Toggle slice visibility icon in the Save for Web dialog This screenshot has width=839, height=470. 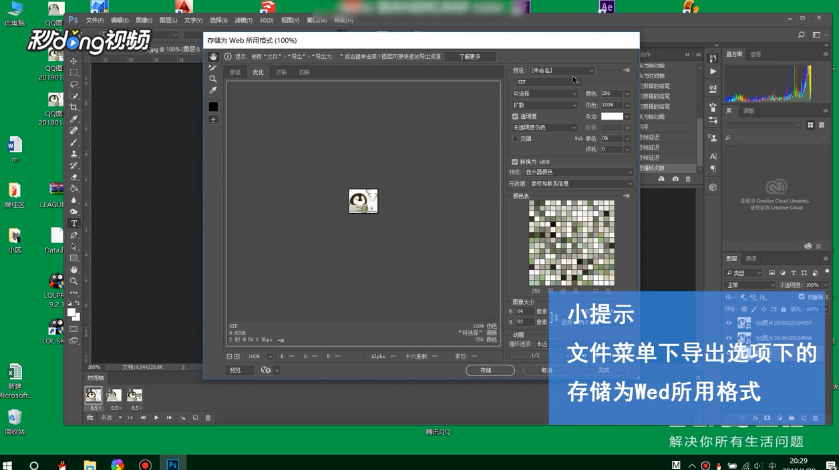(x=213, y=120)
